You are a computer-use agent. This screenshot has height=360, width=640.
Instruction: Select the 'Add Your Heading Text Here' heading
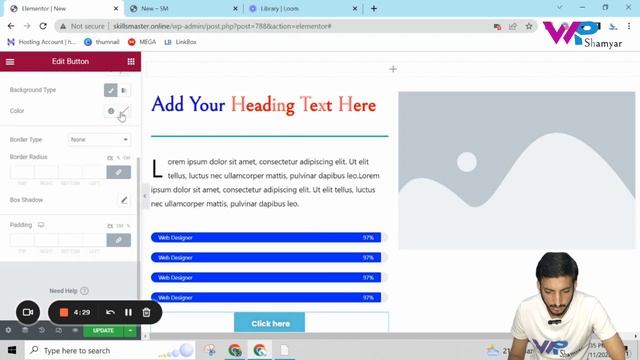264,104
